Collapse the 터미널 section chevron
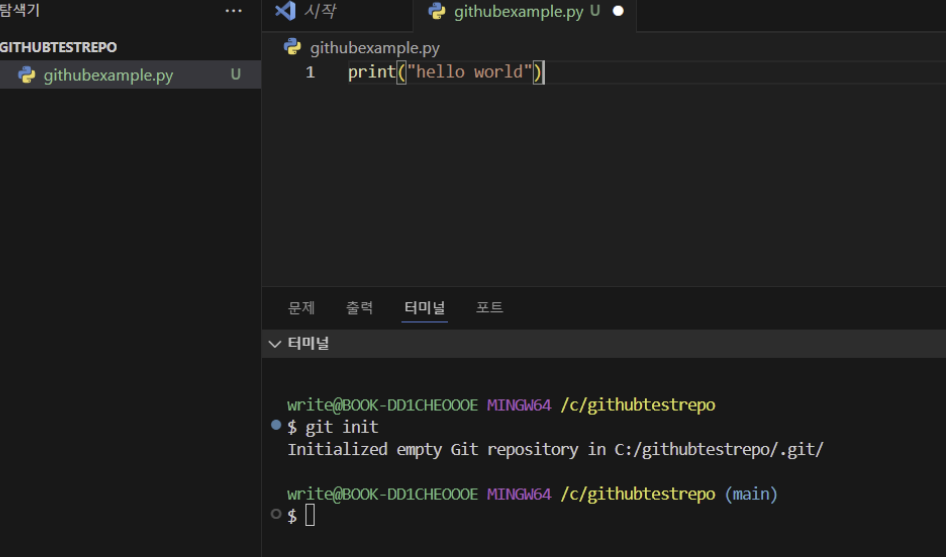Image resolution: width=946 pixels, height=557 pixels. [275, 344]
